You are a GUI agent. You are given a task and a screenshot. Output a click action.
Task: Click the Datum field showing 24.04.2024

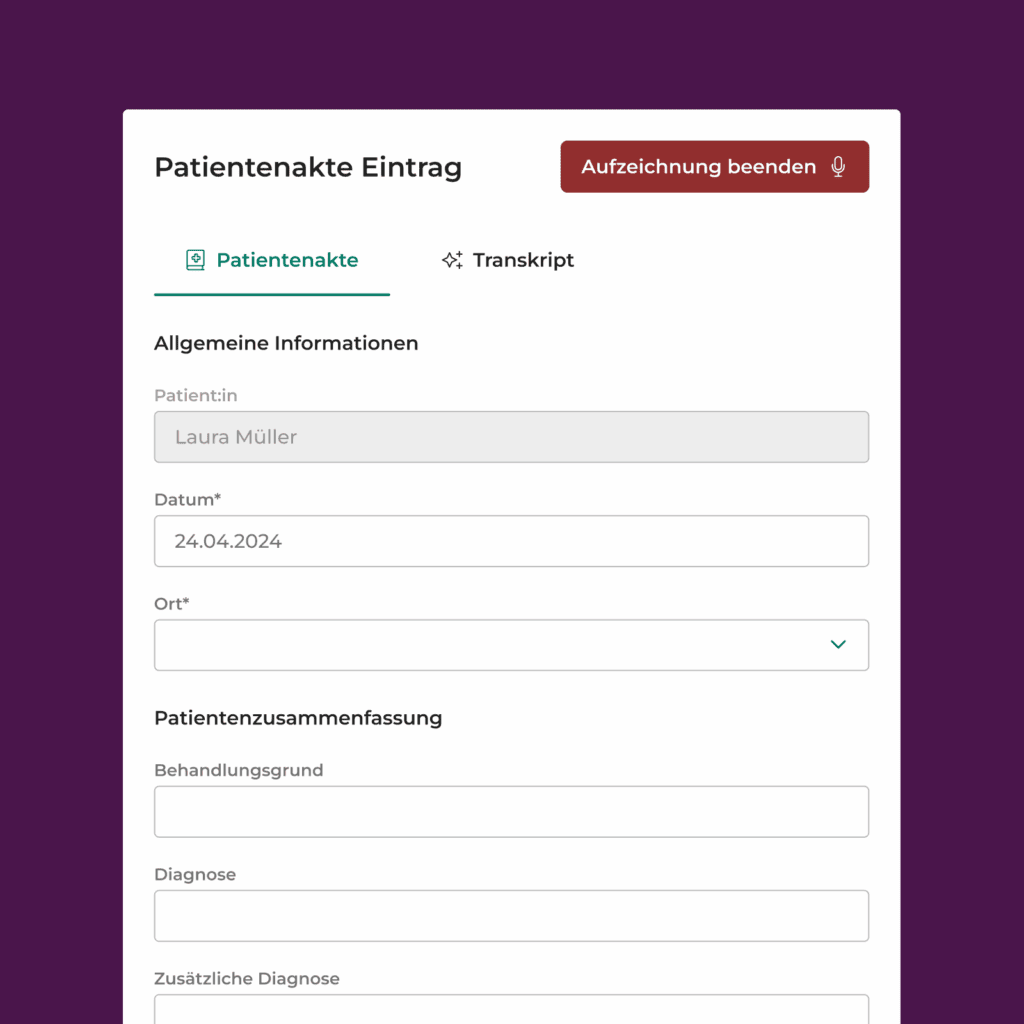point(511,541)
